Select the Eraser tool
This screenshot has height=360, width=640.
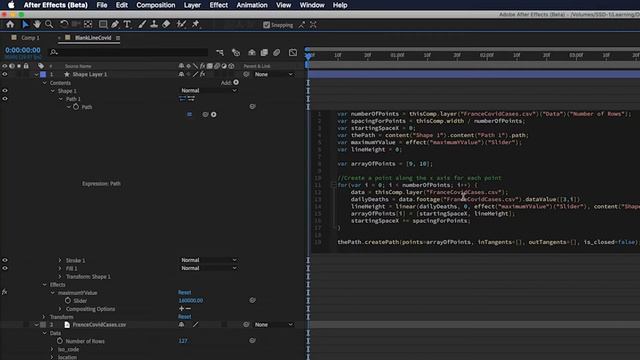[166, 24]
